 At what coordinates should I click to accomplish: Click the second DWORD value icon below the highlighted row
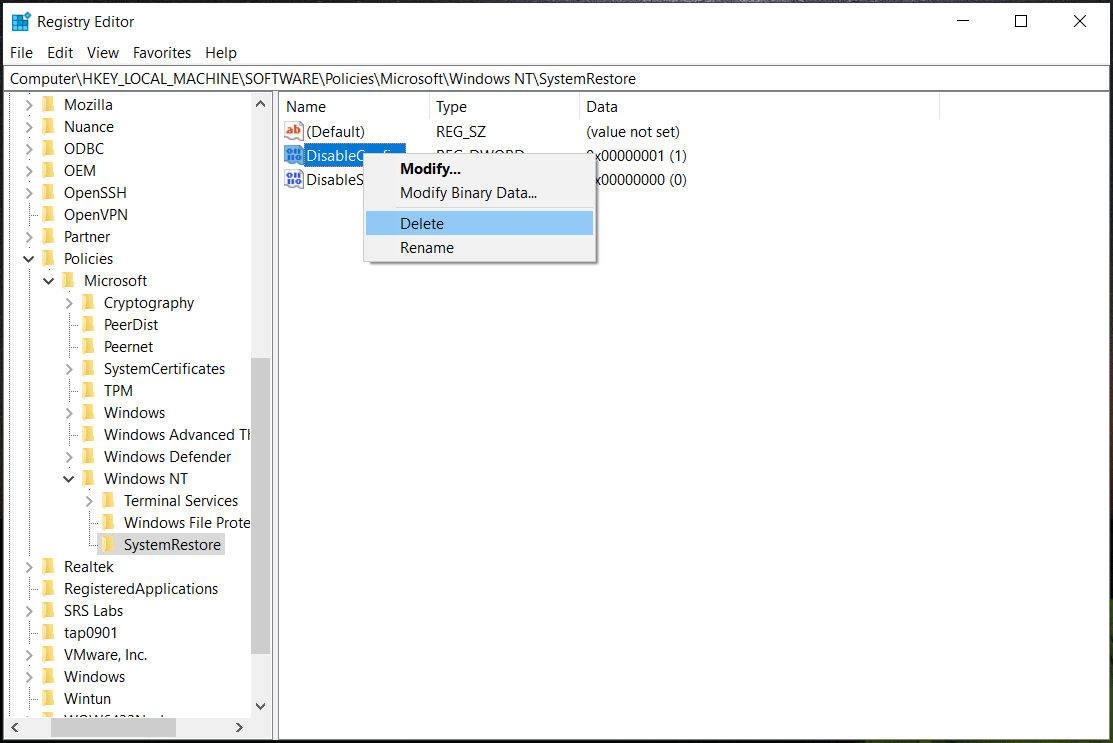(293, 179)
